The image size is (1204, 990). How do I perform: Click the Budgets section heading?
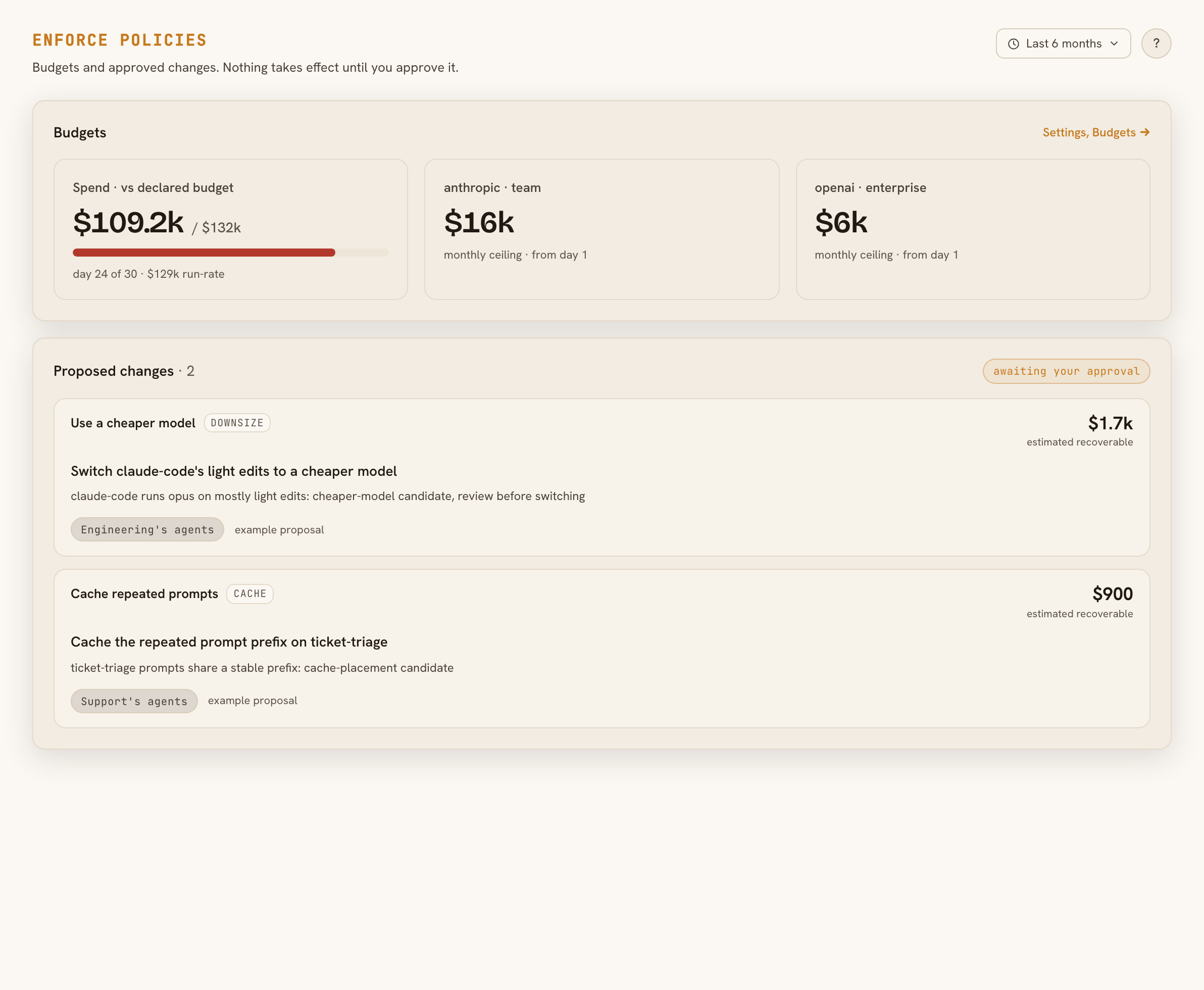(80, 132)
